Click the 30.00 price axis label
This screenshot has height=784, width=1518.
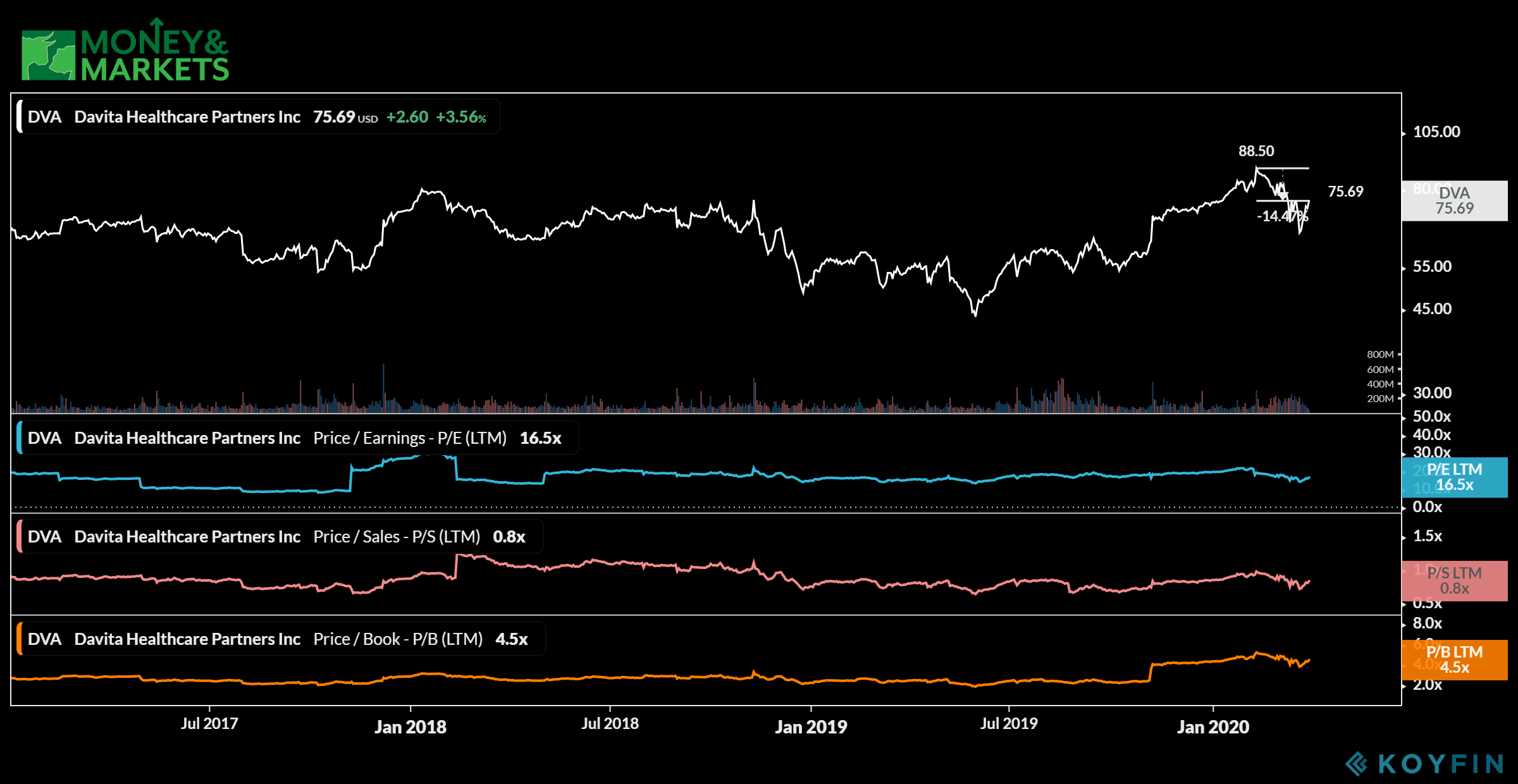point(1432,393)
